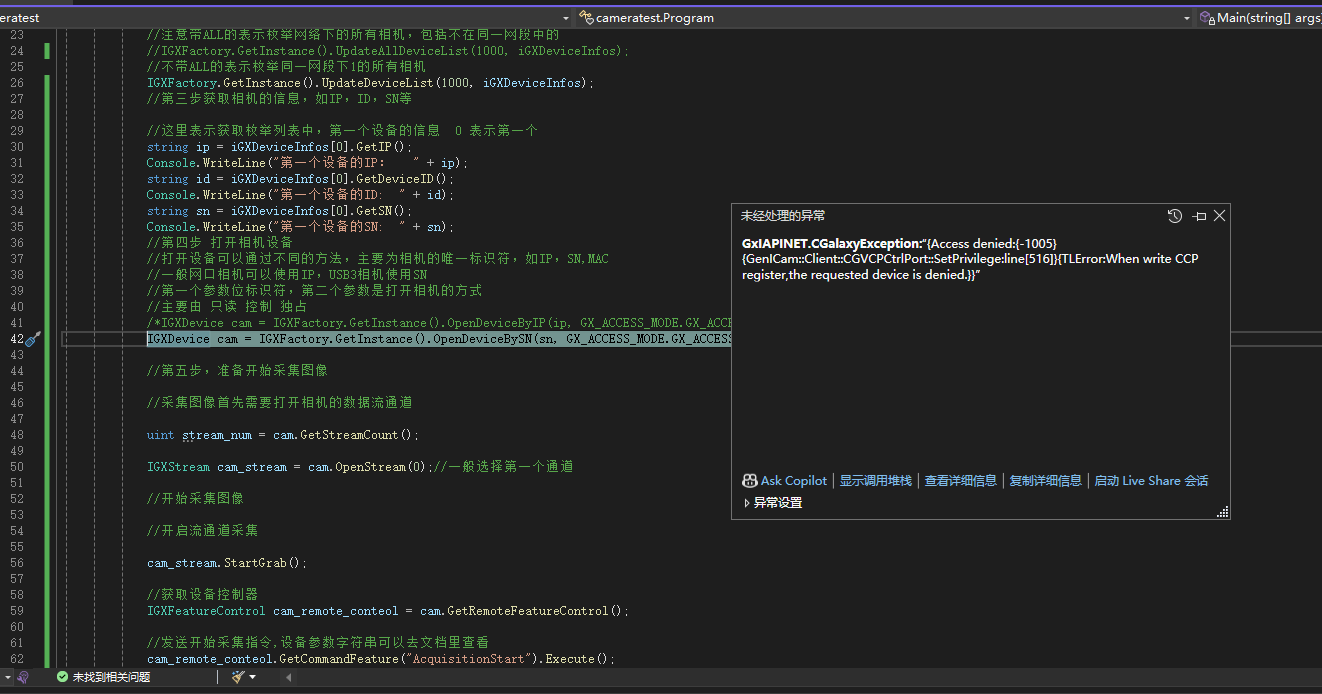Click 启动 Live Share 会话 link

pos(1151,481)
